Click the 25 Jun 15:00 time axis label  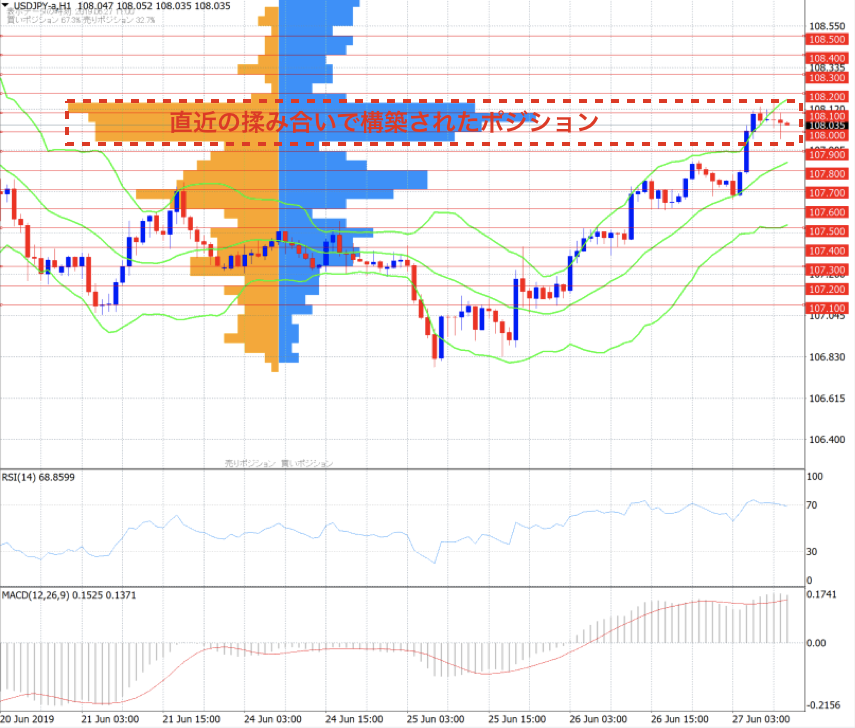coord(517,719)
